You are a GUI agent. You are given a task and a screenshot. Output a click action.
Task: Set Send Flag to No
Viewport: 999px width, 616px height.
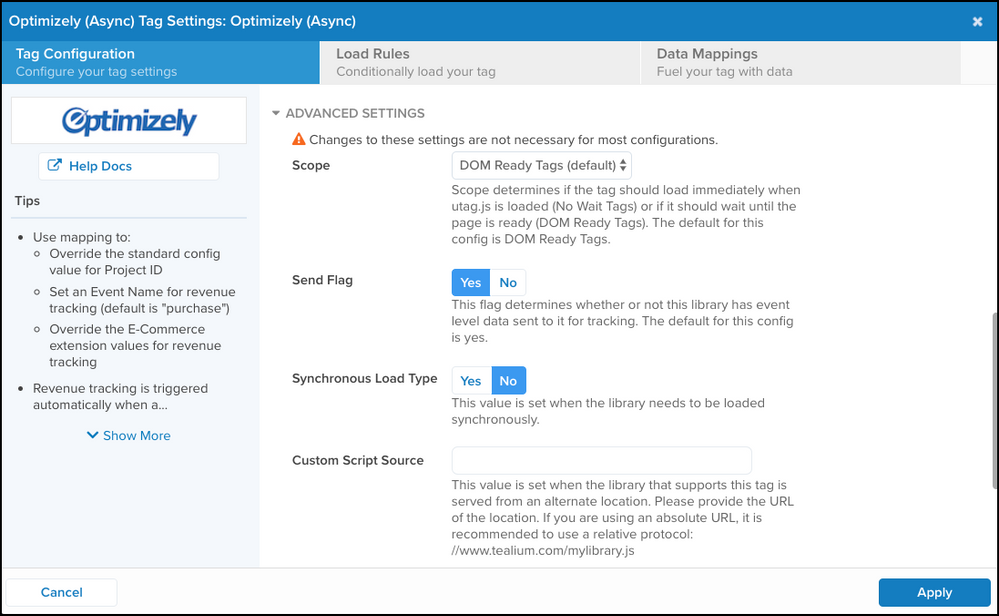(508, 283)
